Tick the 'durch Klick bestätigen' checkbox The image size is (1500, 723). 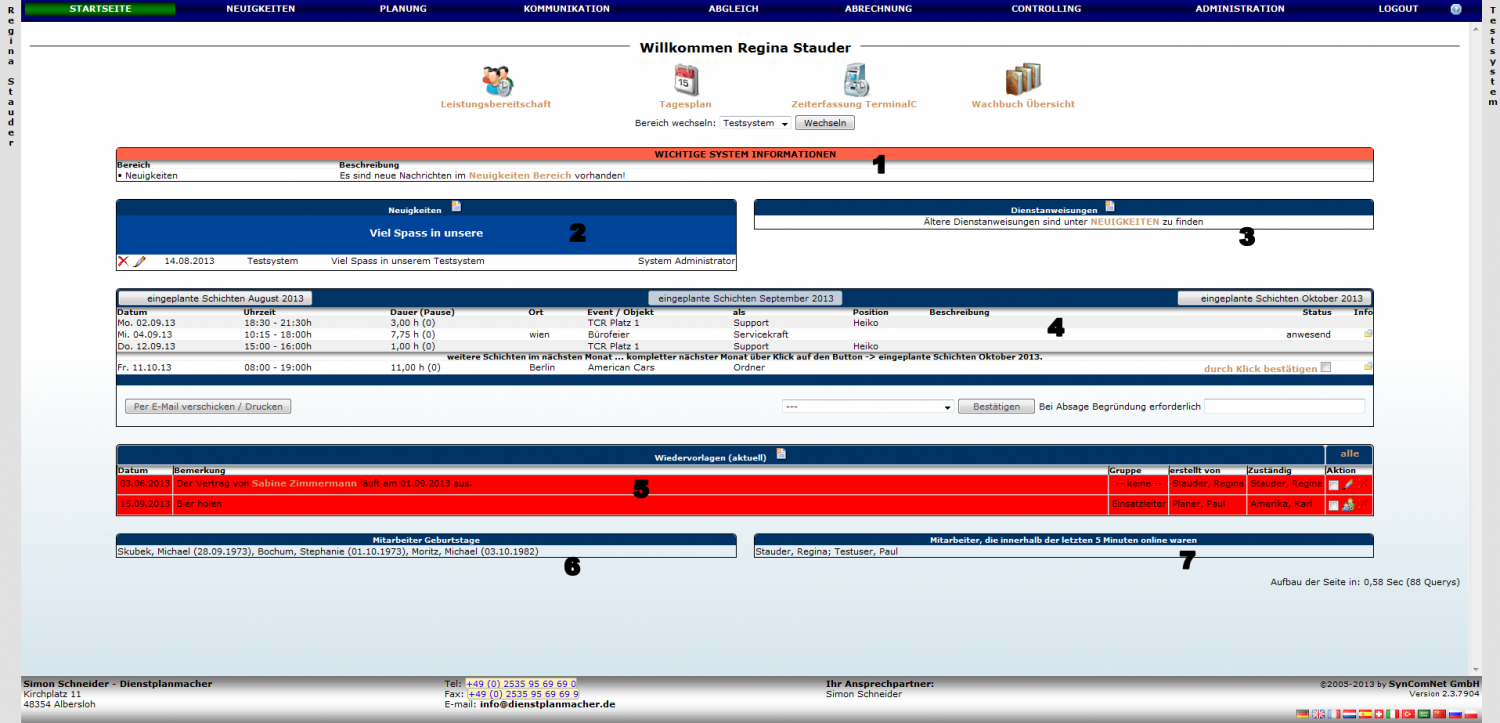click(x=1326, y=368)
